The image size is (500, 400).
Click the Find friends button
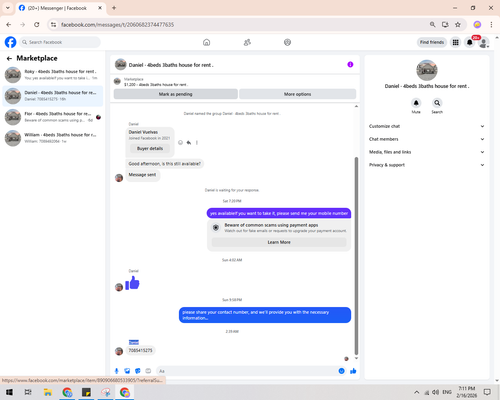(432, 42)
